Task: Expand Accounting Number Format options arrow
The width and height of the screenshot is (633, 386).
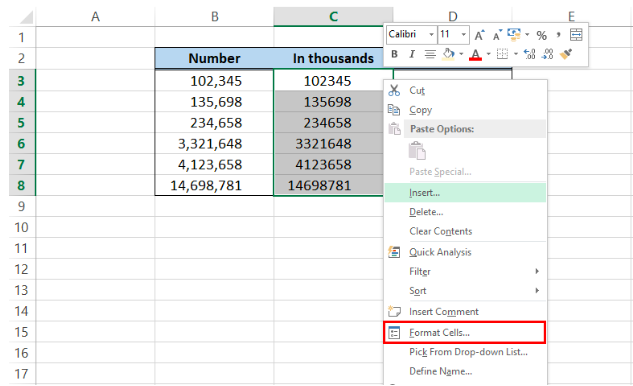Action: point(527,35)
